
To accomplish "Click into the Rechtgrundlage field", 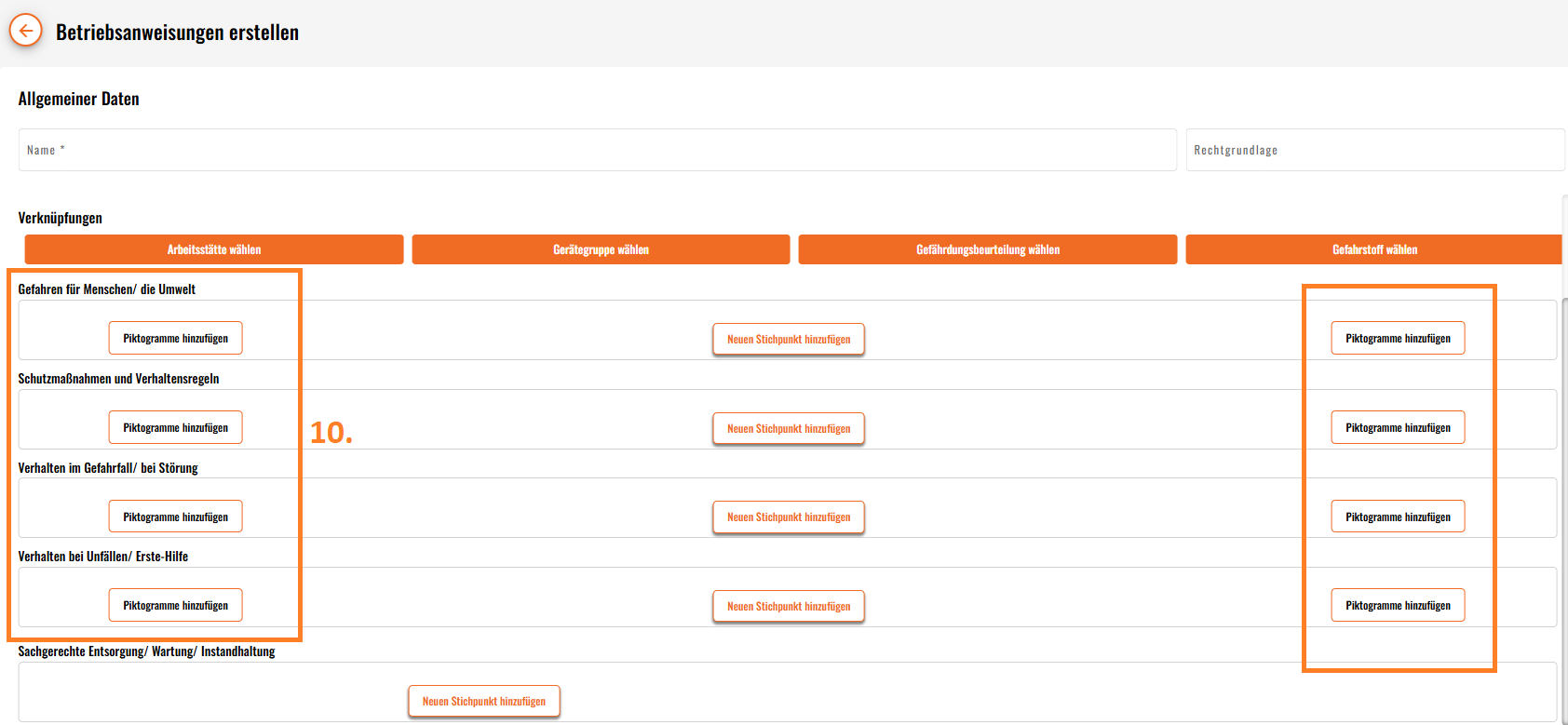I will click(x=1375, y=150).
